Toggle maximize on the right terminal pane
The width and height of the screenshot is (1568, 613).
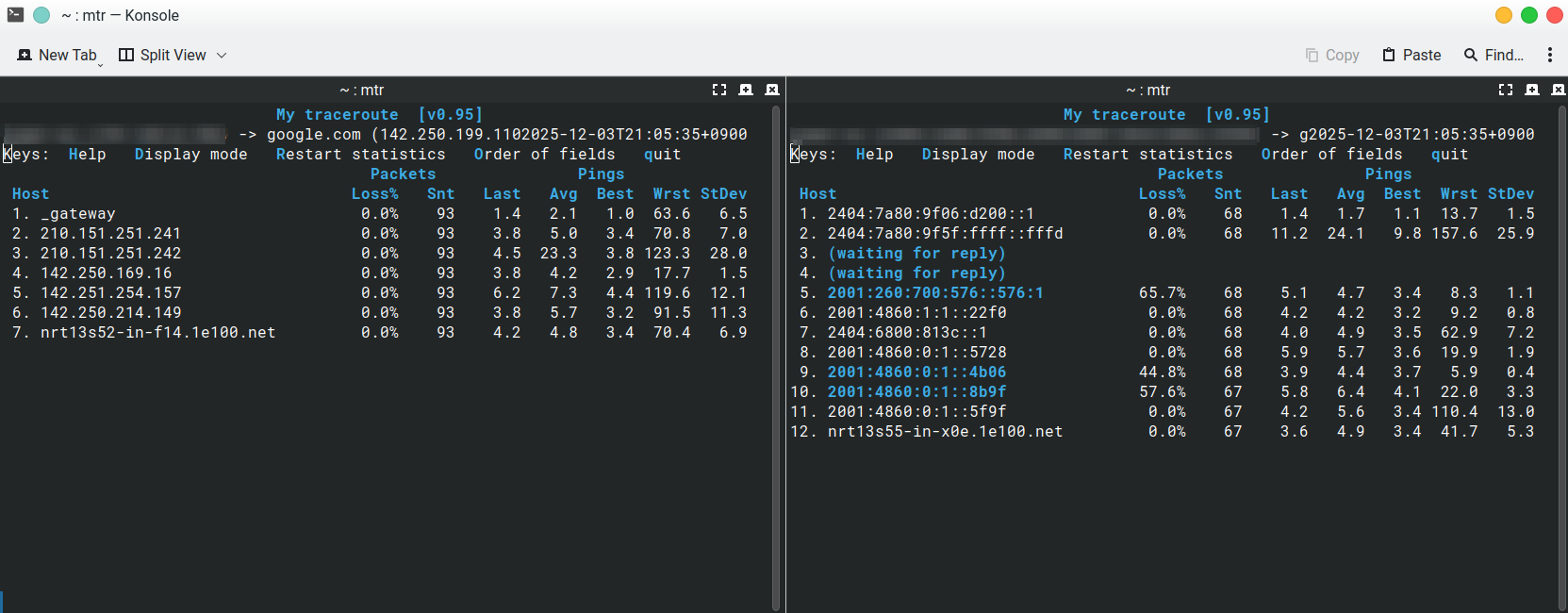[x=1506, y=90]
